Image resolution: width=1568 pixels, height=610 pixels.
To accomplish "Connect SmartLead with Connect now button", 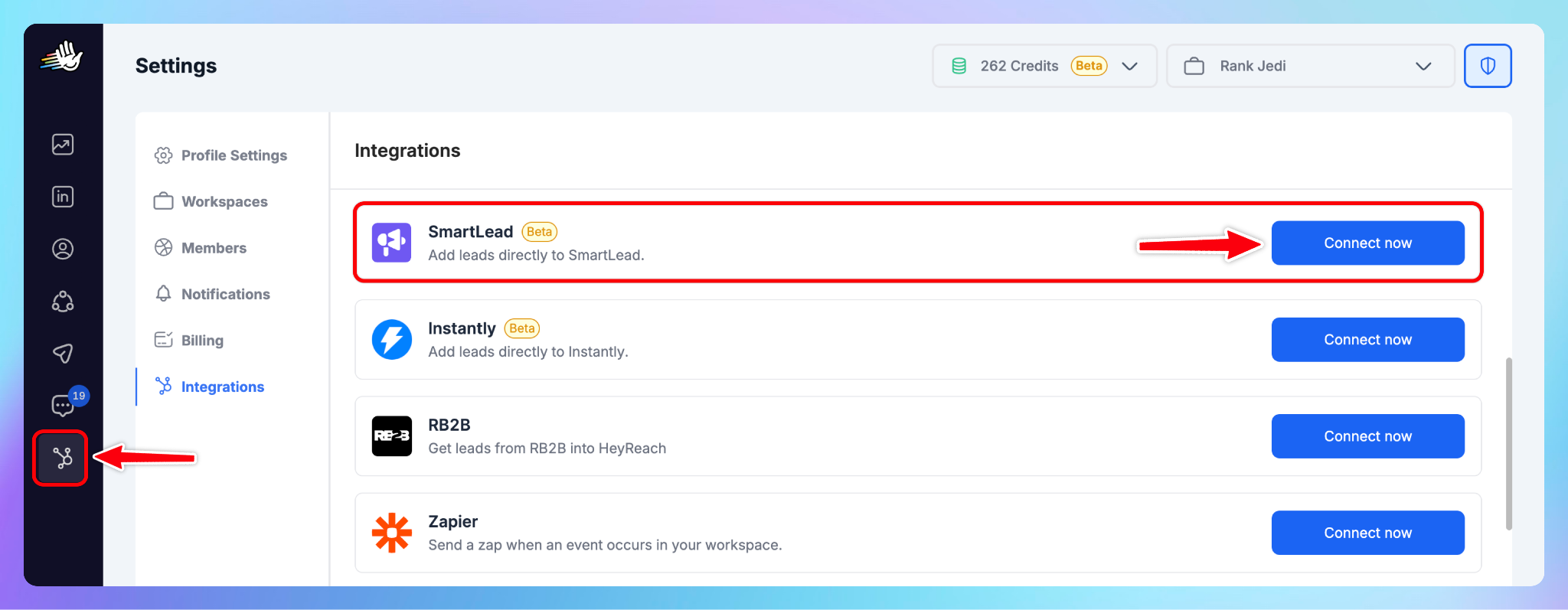I will point(1367,243).
